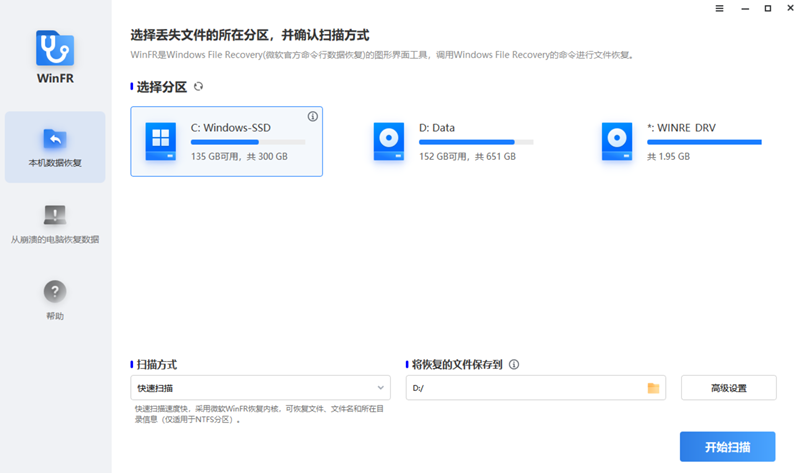Browse for save folder with folder icon
The height and width of the screenshot is (473, 800).
pyautogui.click(x=654, y=388)
